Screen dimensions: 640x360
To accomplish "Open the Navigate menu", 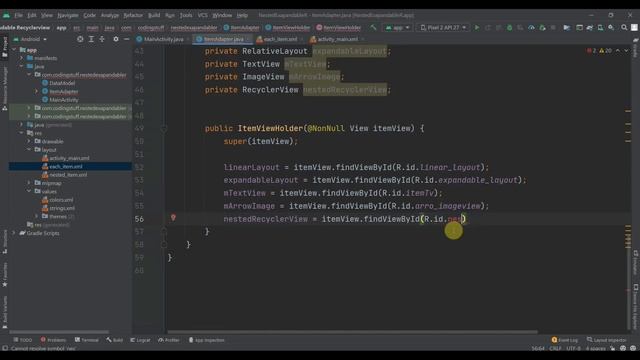I will click(x=68, y=15).
